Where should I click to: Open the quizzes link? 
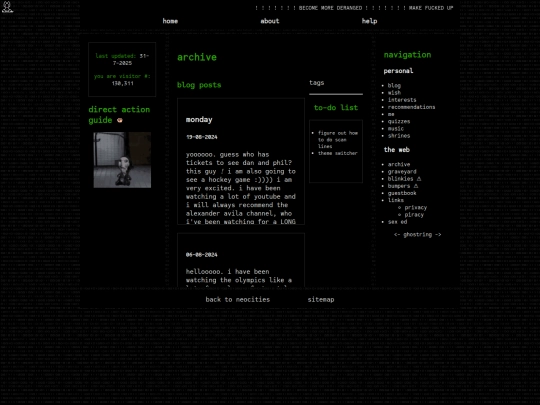(399, 122)
